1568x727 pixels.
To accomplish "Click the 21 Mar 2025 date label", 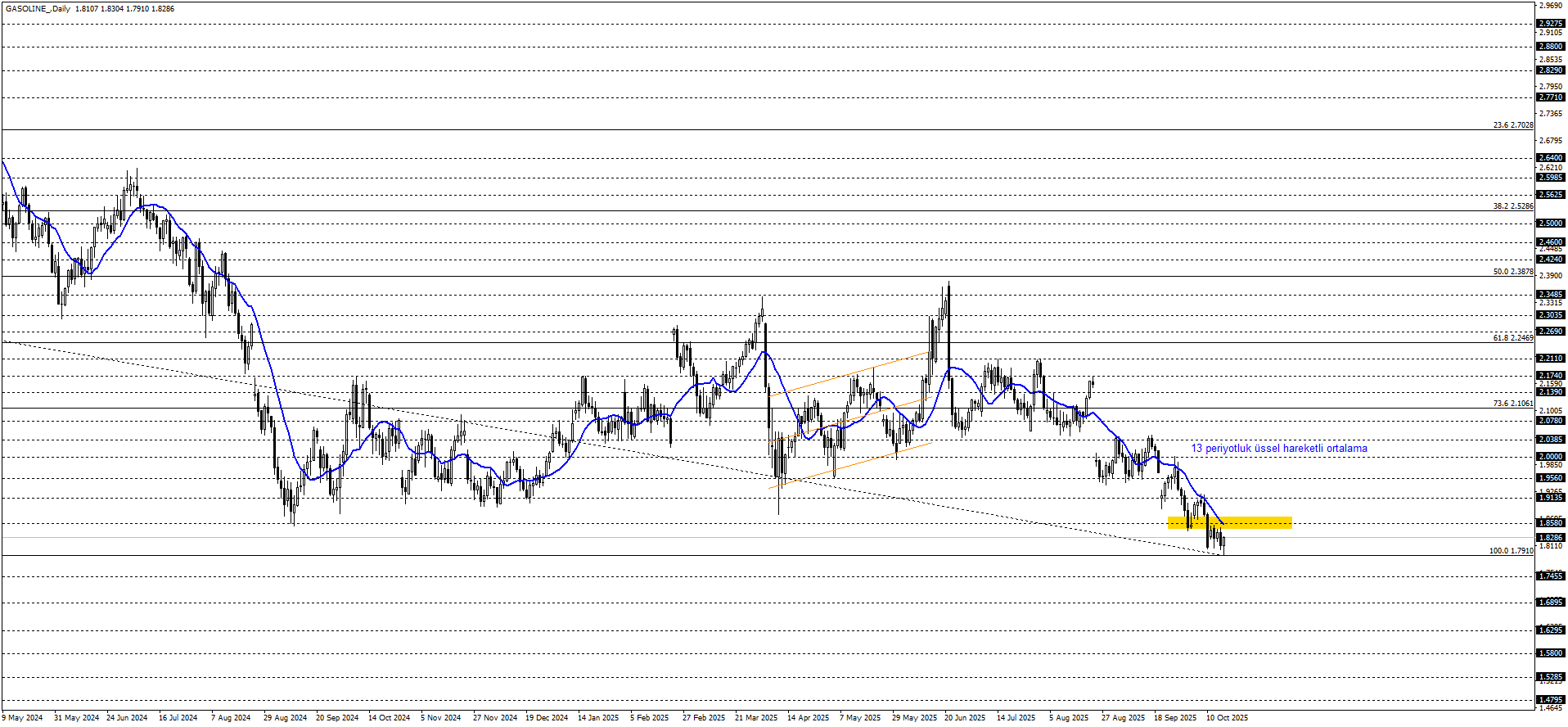I will (755, 718).
